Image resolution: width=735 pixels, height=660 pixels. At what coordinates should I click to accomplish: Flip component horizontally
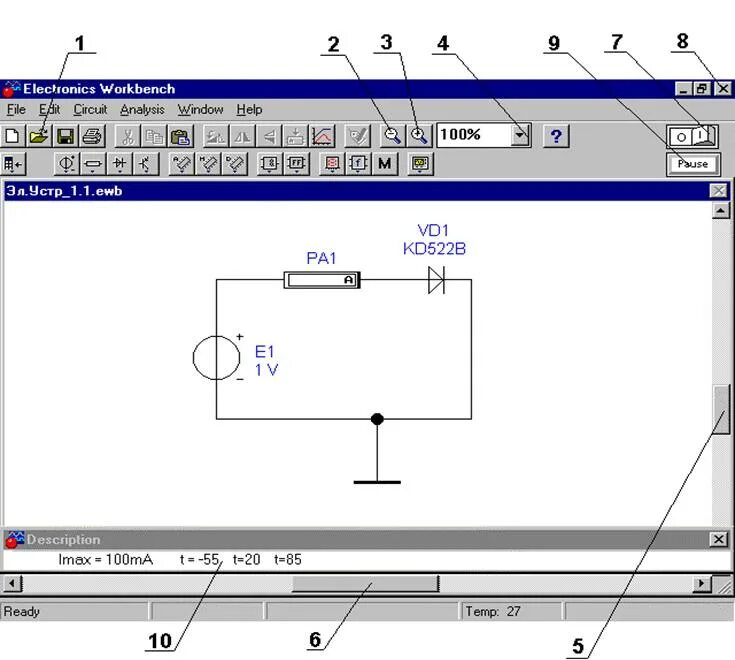pos(242,136)
